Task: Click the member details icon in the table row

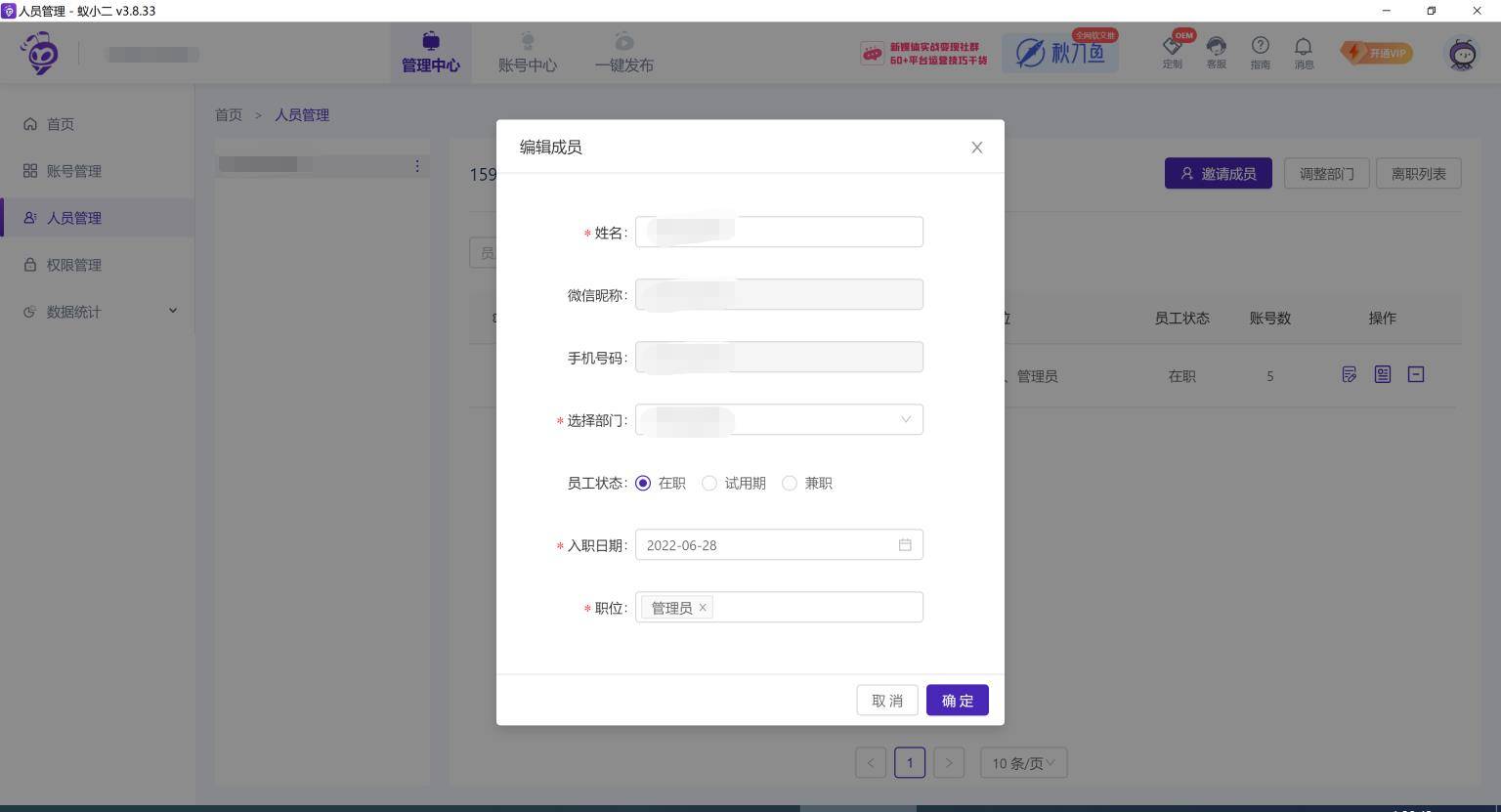Action: [1383, 374]
